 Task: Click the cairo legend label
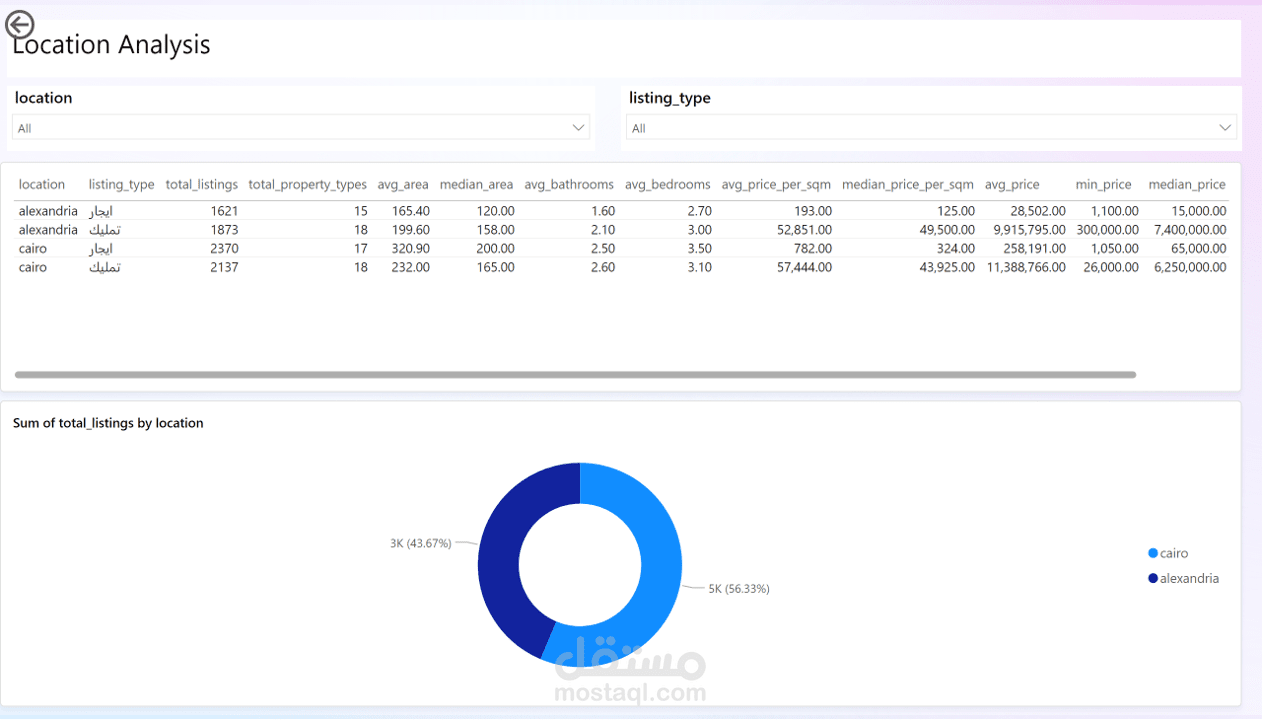point(1174,553)
